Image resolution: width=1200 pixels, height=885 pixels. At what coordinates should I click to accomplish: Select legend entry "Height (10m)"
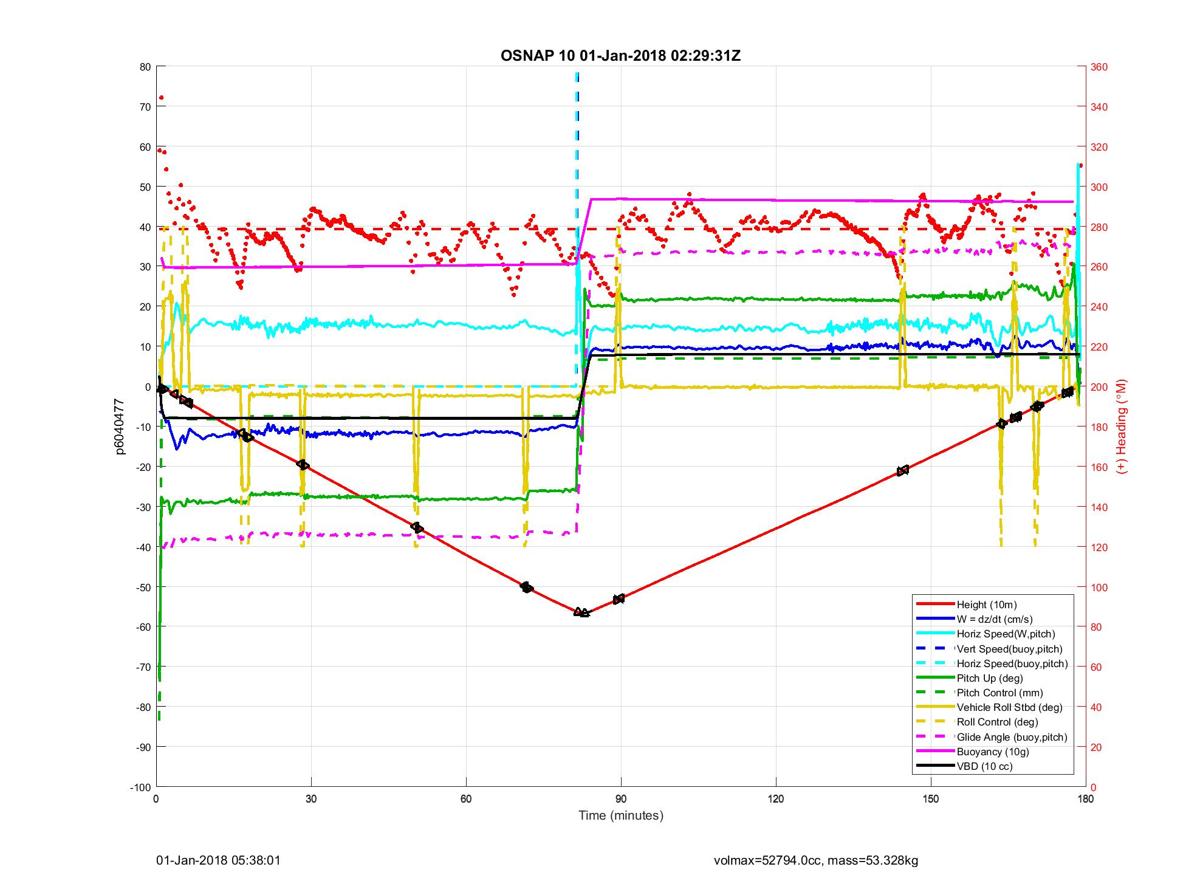coord(988,605)
